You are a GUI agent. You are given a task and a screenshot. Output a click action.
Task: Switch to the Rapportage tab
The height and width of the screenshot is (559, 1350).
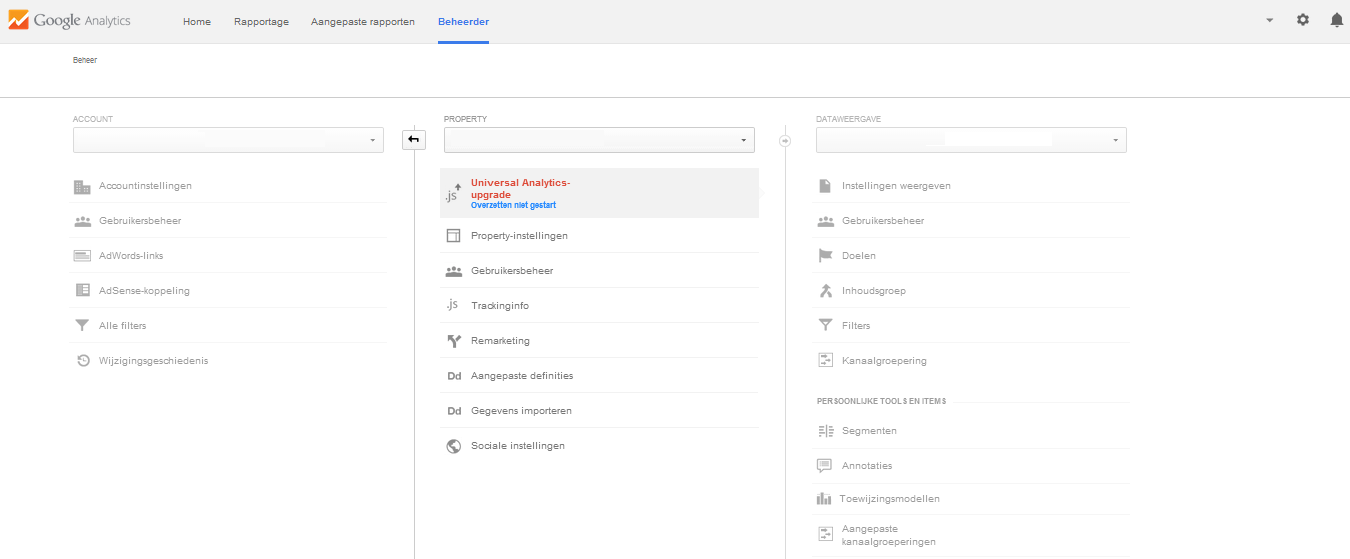pyautogui.click(x=261, y=22)
